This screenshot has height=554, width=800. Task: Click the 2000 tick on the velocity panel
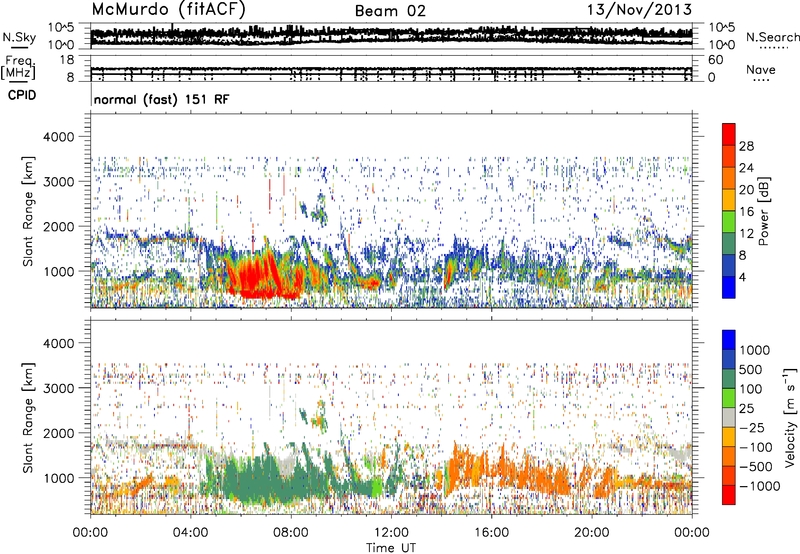[58, 433]
